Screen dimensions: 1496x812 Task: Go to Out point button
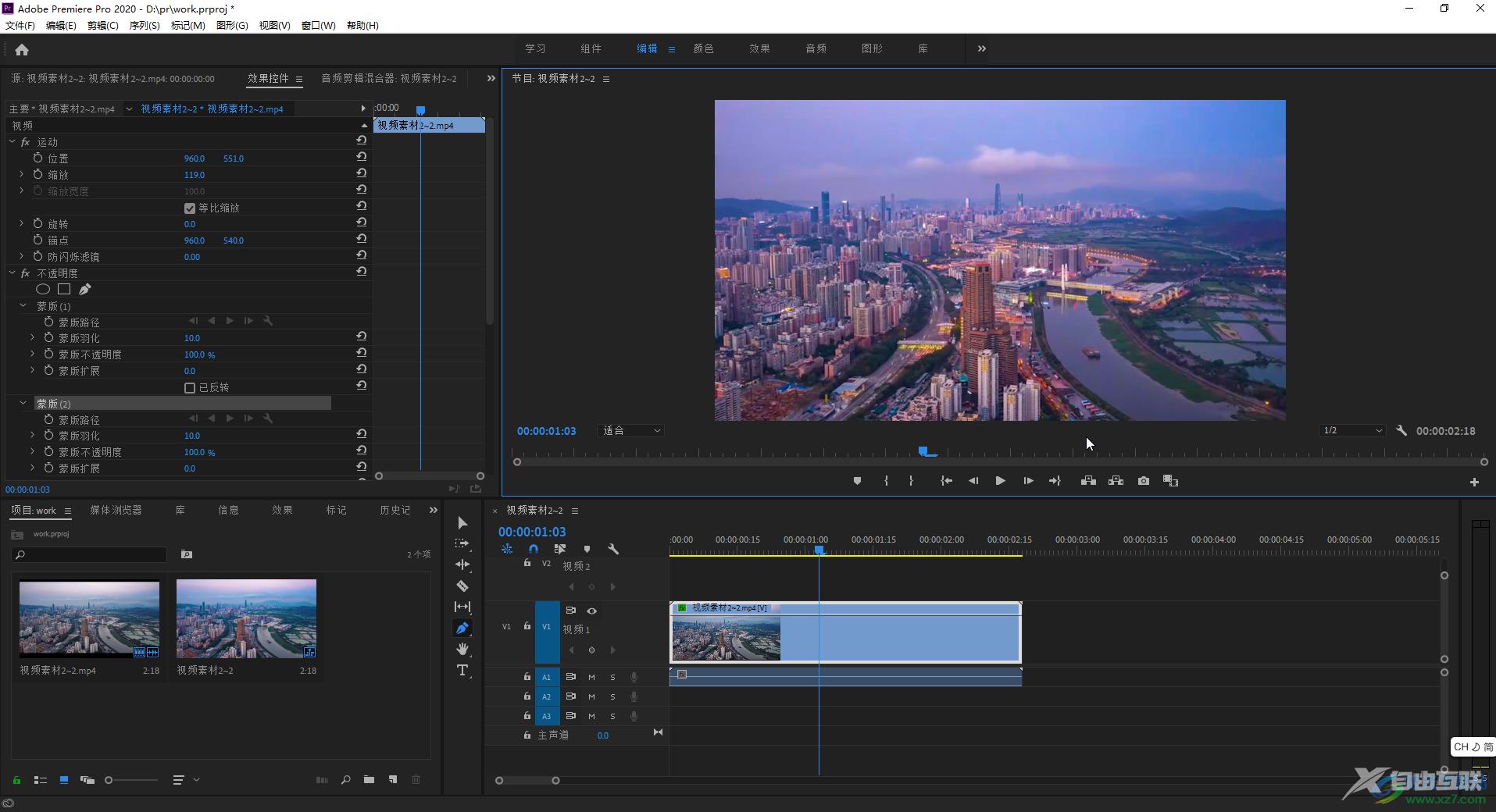1055,481
